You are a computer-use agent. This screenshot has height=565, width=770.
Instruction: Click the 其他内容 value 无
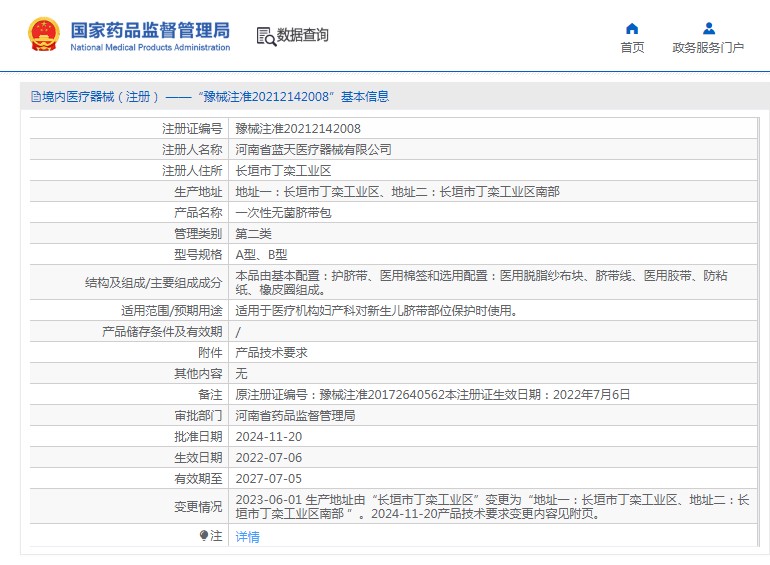coord(241,374)
